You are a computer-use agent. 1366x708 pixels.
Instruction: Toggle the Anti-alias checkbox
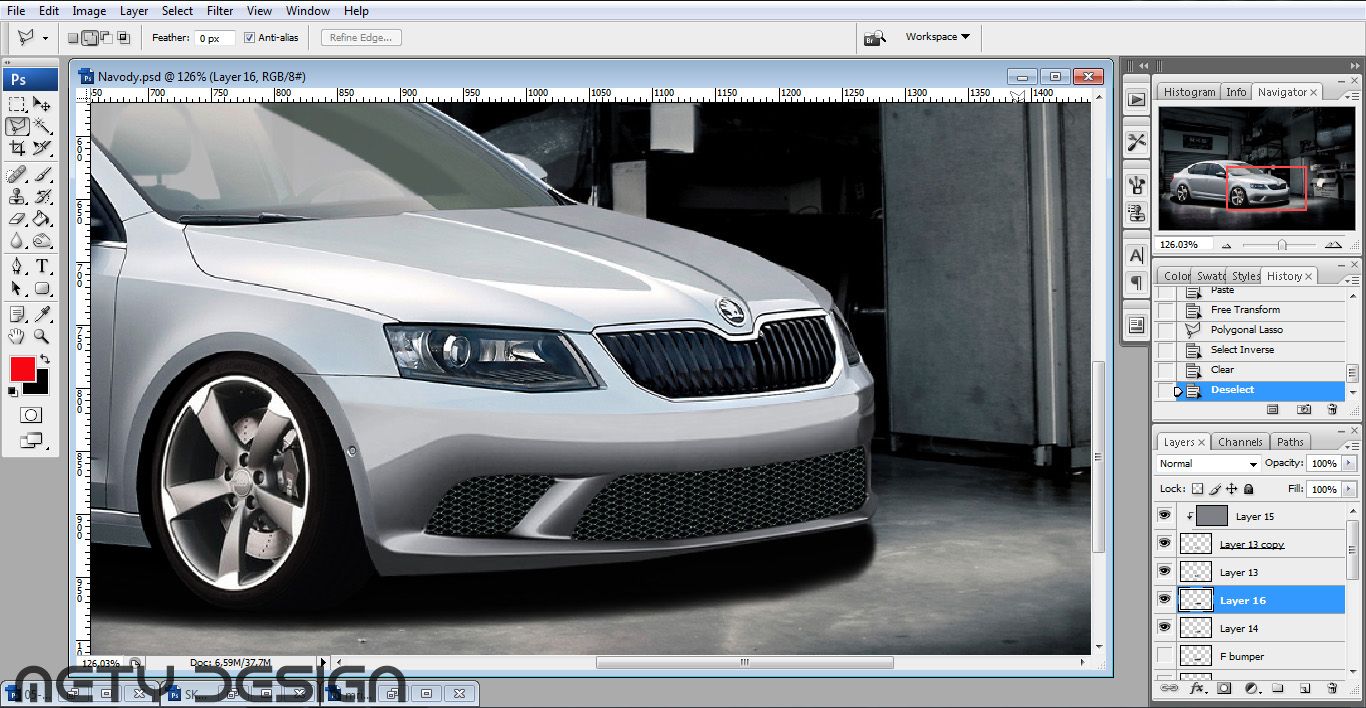[249, 38]
